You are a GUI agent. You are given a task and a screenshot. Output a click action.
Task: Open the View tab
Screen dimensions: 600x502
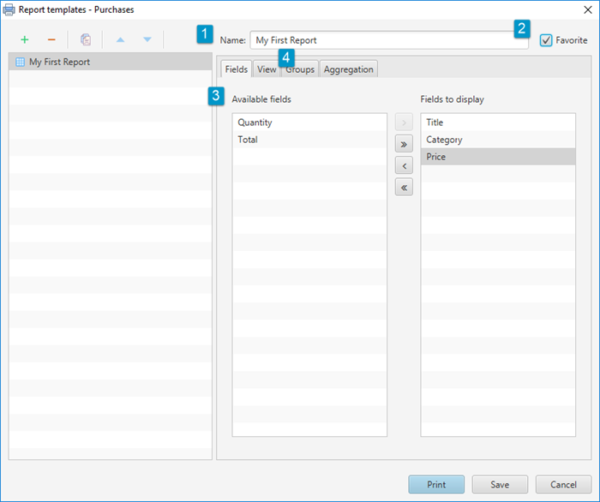(267, 69)
